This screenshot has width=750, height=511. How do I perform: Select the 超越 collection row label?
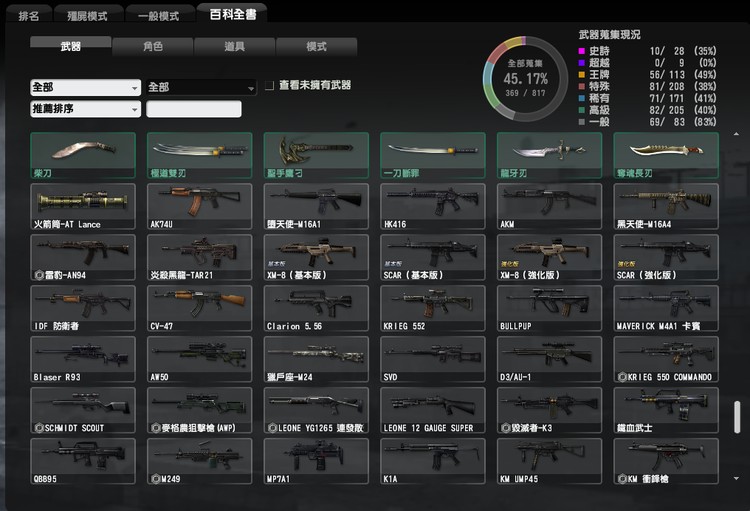[x=599, y=63]
